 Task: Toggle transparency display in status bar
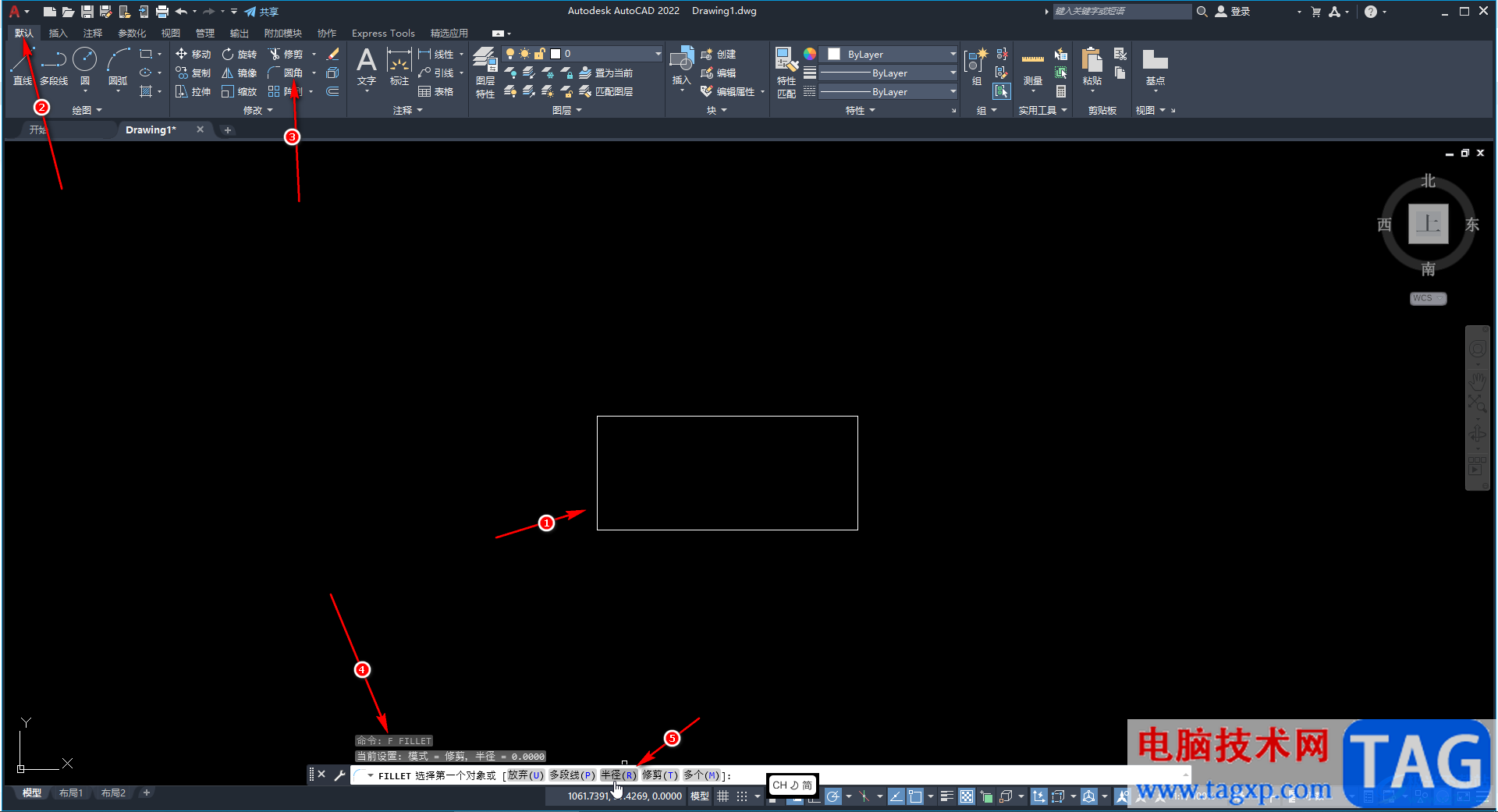[x=967, y=796]
